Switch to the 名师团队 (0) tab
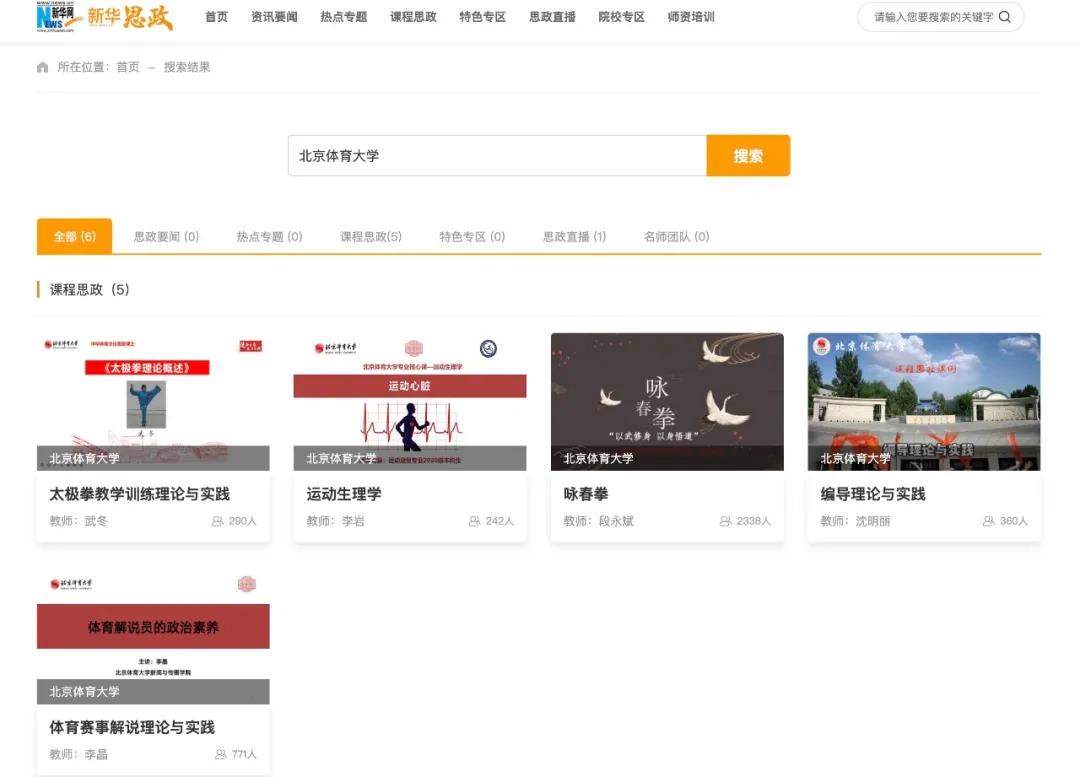Image resolution: width=1080 pixels, height=777 pixels. click(x=676, y=236)
